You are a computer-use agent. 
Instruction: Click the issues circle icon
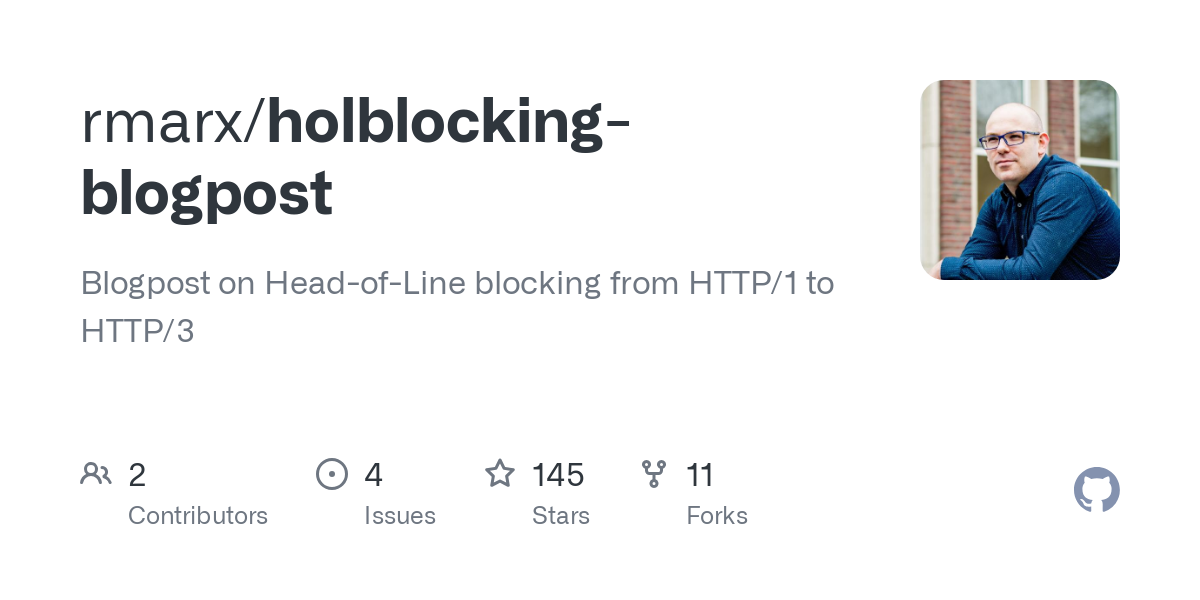[332, 473]
